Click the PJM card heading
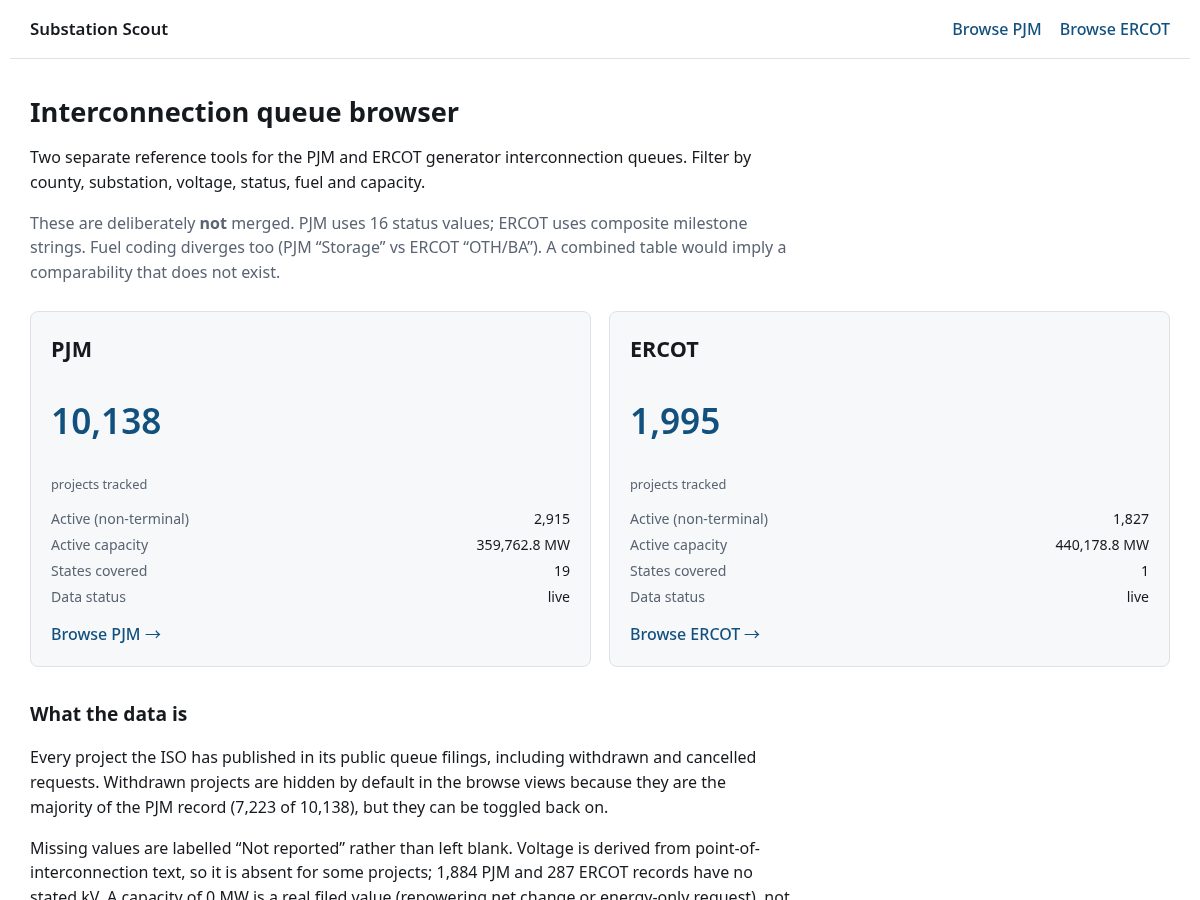 pyautogui.click(x=71, y=349)
